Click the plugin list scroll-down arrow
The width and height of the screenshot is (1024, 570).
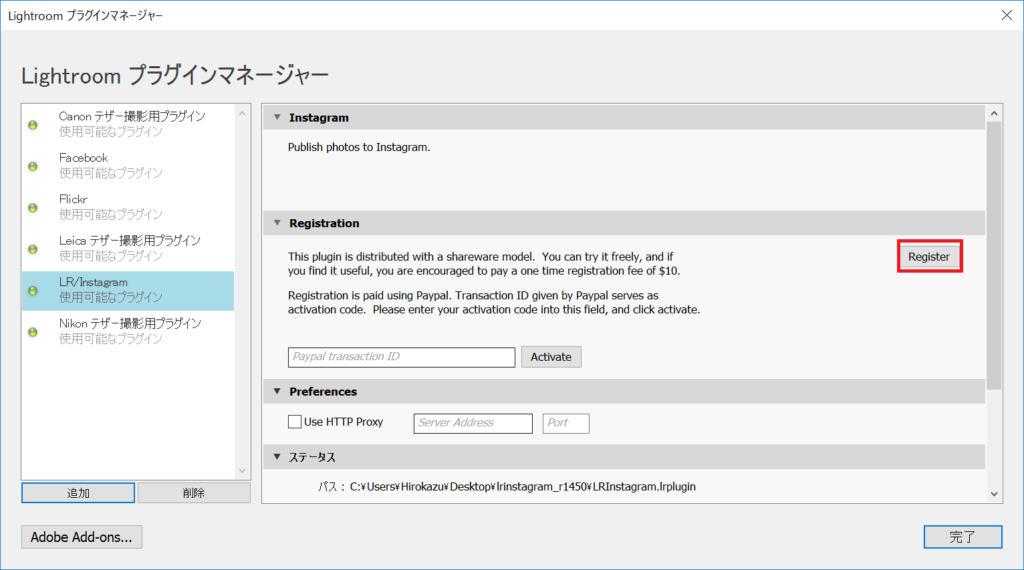point(242,471)
